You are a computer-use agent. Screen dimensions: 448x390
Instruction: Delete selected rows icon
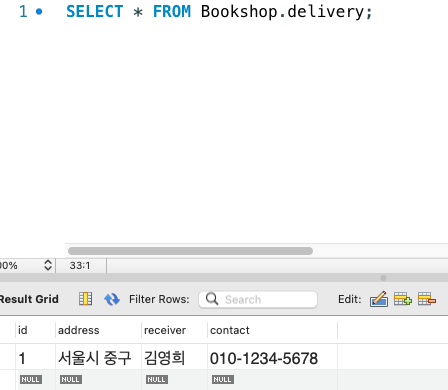[427, 299]
